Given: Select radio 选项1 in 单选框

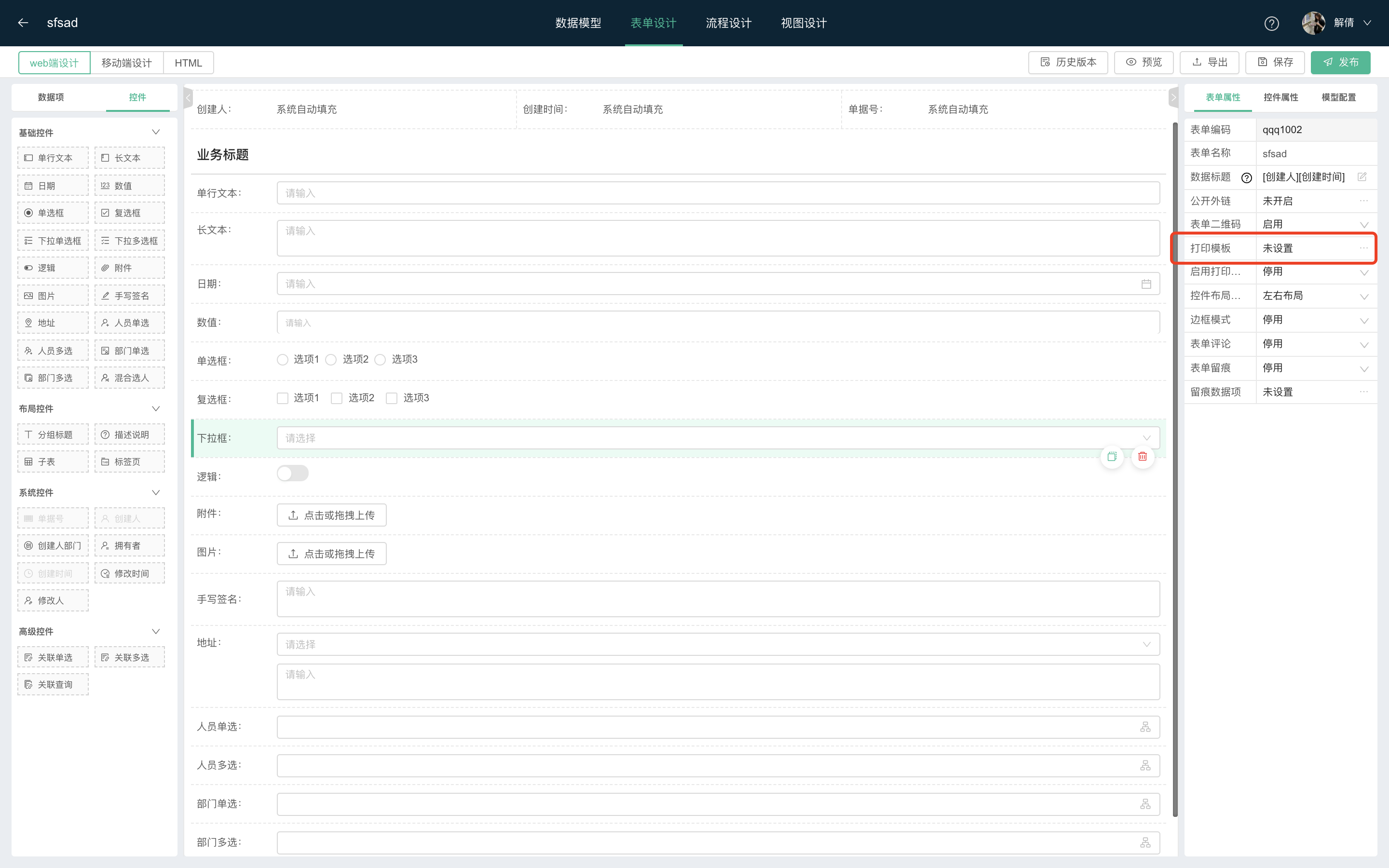Looking at the screenshot, I should pyautogui.click(x=283, y=360).
